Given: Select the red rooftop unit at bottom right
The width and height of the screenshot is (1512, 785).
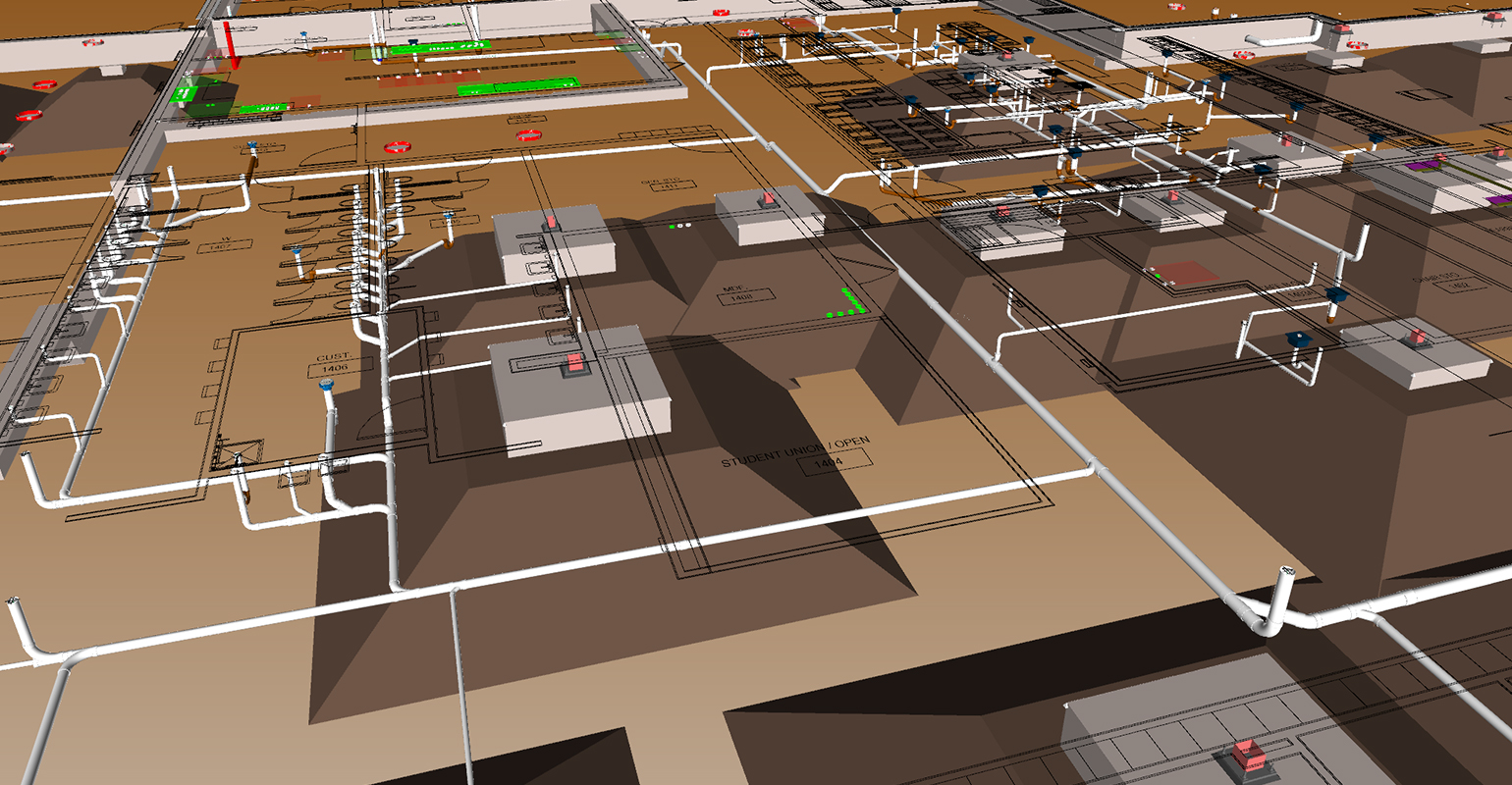Looking at the screenshot, I should tap(1248, 755).
